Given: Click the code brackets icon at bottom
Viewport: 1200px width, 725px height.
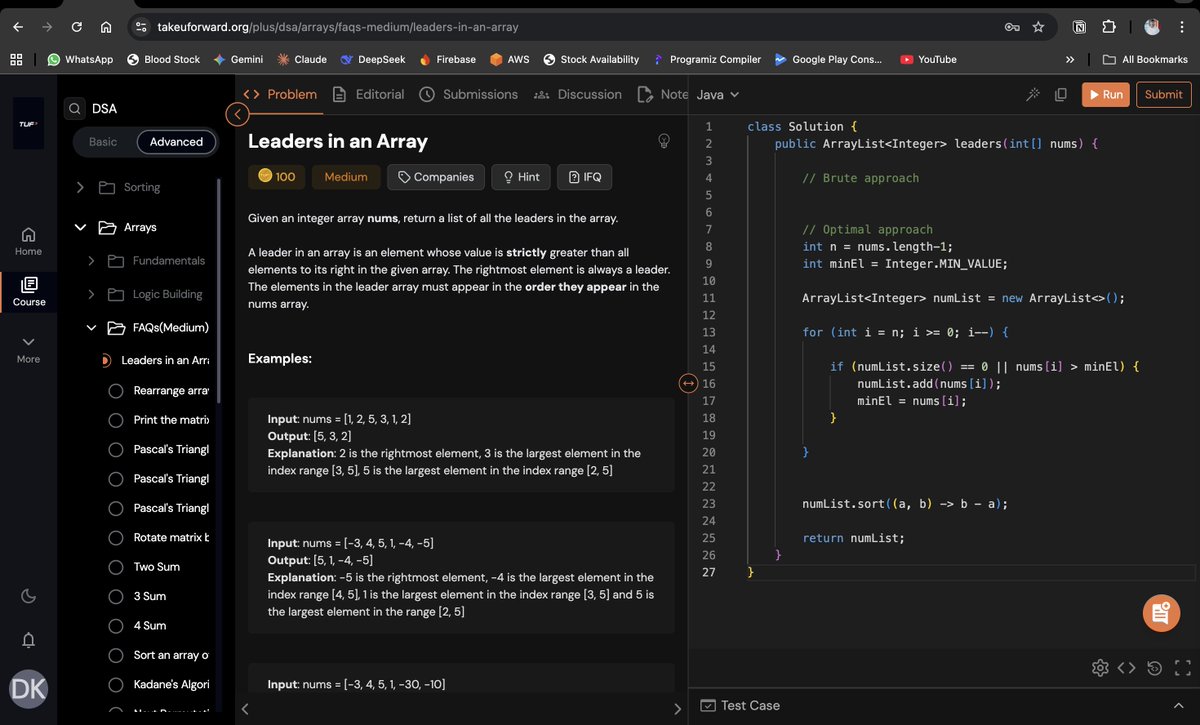Looking at the screenshot, I should (1126, 668).
